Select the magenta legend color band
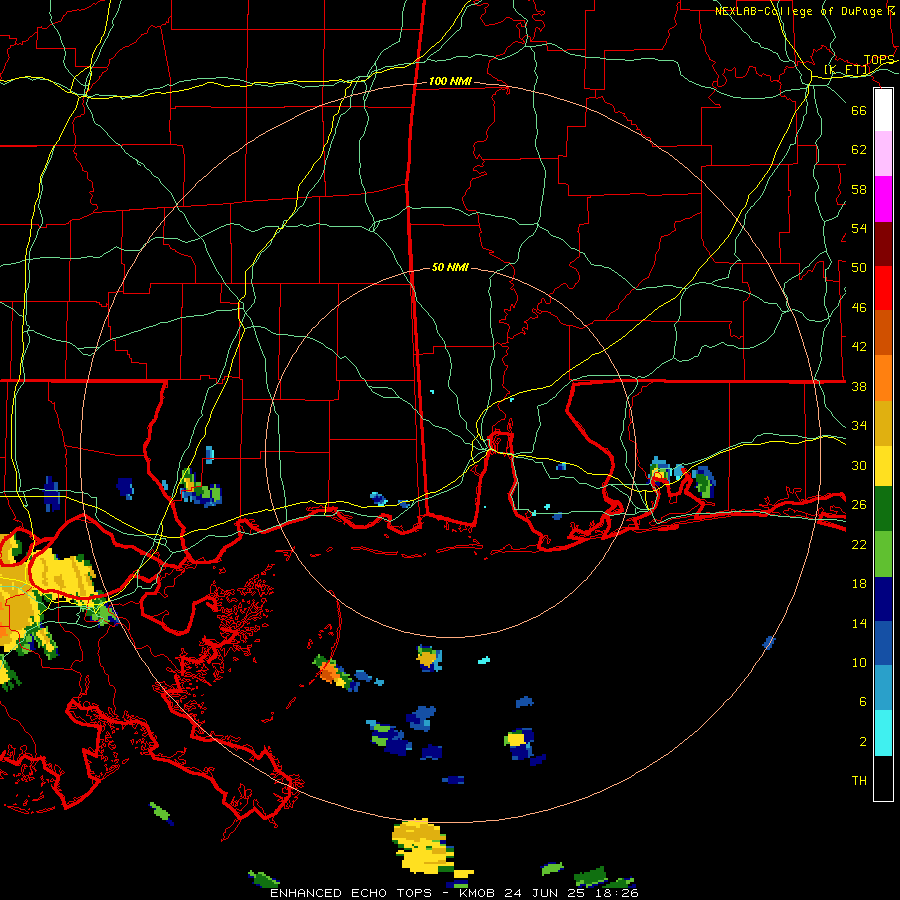Screen dimensions: 900x900 883,199
